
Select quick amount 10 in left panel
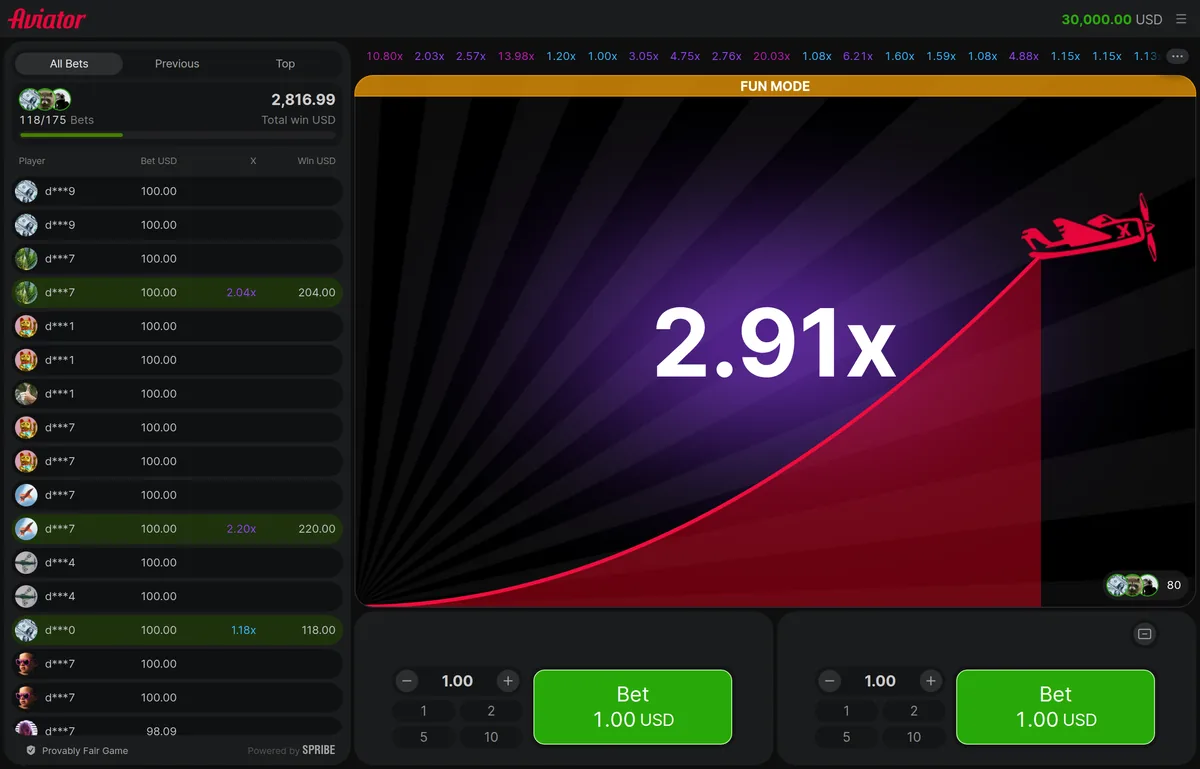point(491,737)
